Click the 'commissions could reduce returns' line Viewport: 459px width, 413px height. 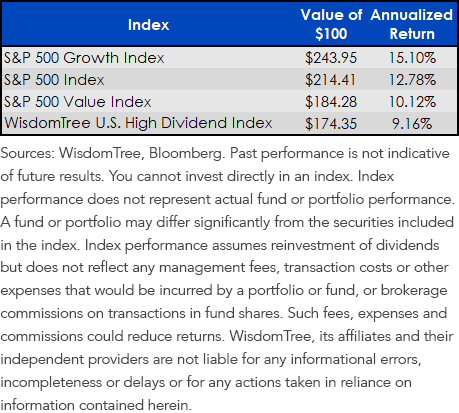[112, 336]
